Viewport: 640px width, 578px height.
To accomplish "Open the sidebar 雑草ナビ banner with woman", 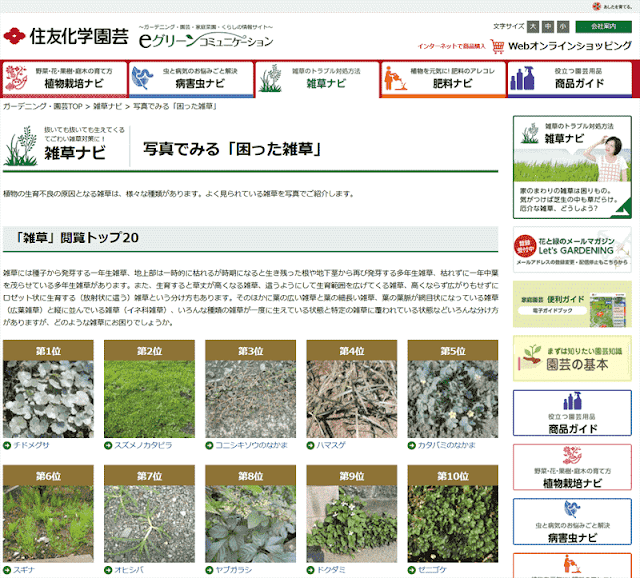I will [x=572, y=167].
